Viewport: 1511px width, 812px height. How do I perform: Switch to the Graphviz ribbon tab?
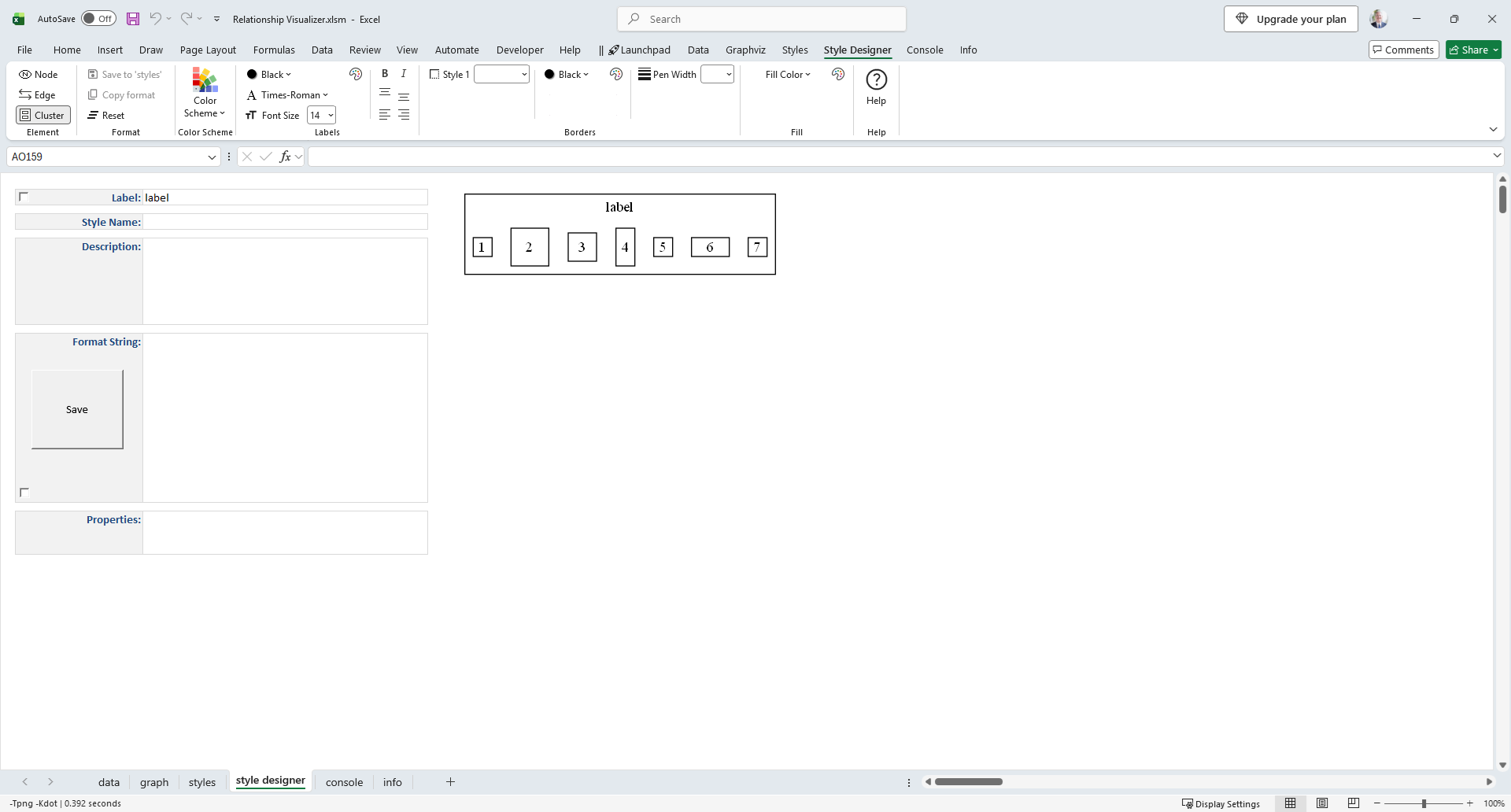click(x=745, y=50)
